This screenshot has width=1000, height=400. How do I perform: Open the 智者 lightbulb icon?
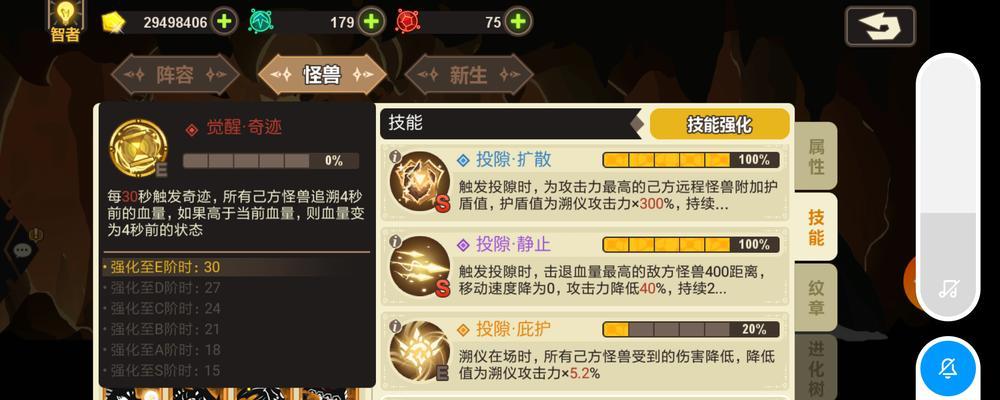65,20
